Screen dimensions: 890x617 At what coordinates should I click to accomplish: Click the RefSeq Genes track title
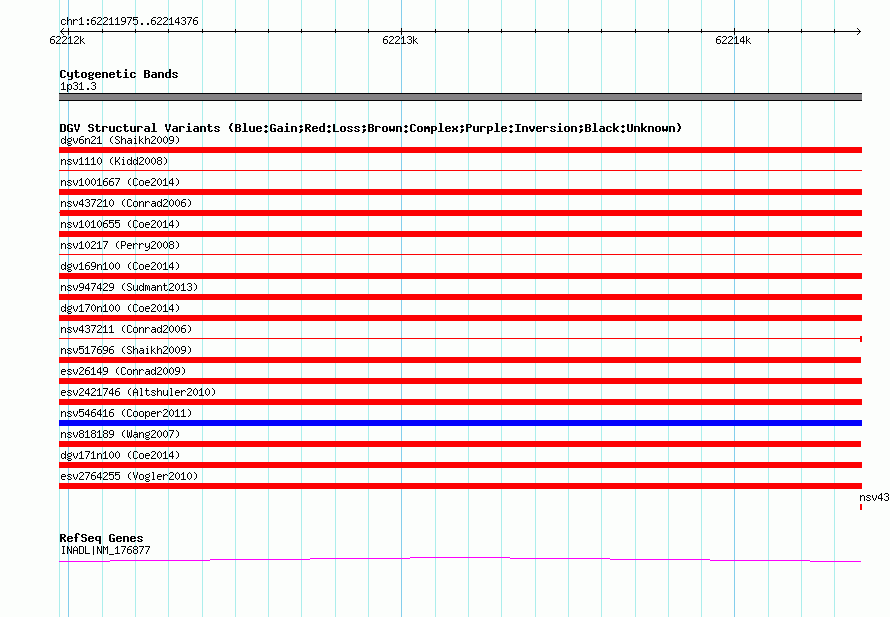click(101, 538)
